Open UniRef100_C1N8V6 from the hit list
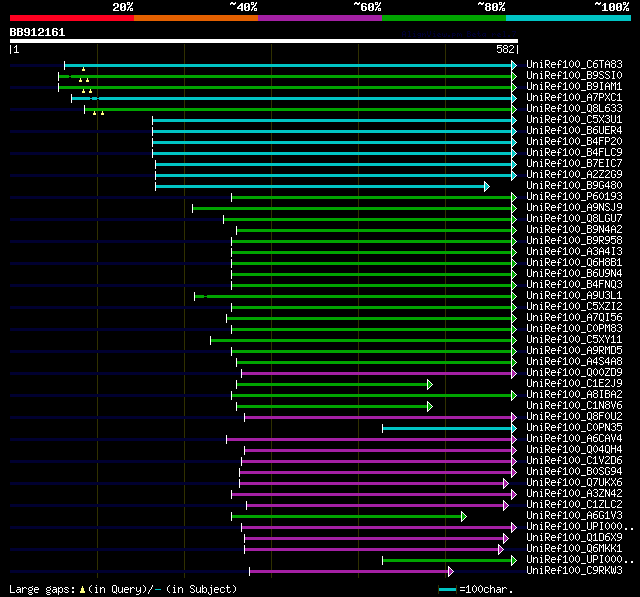Screen dimensions: 640x597 (574, 406)
